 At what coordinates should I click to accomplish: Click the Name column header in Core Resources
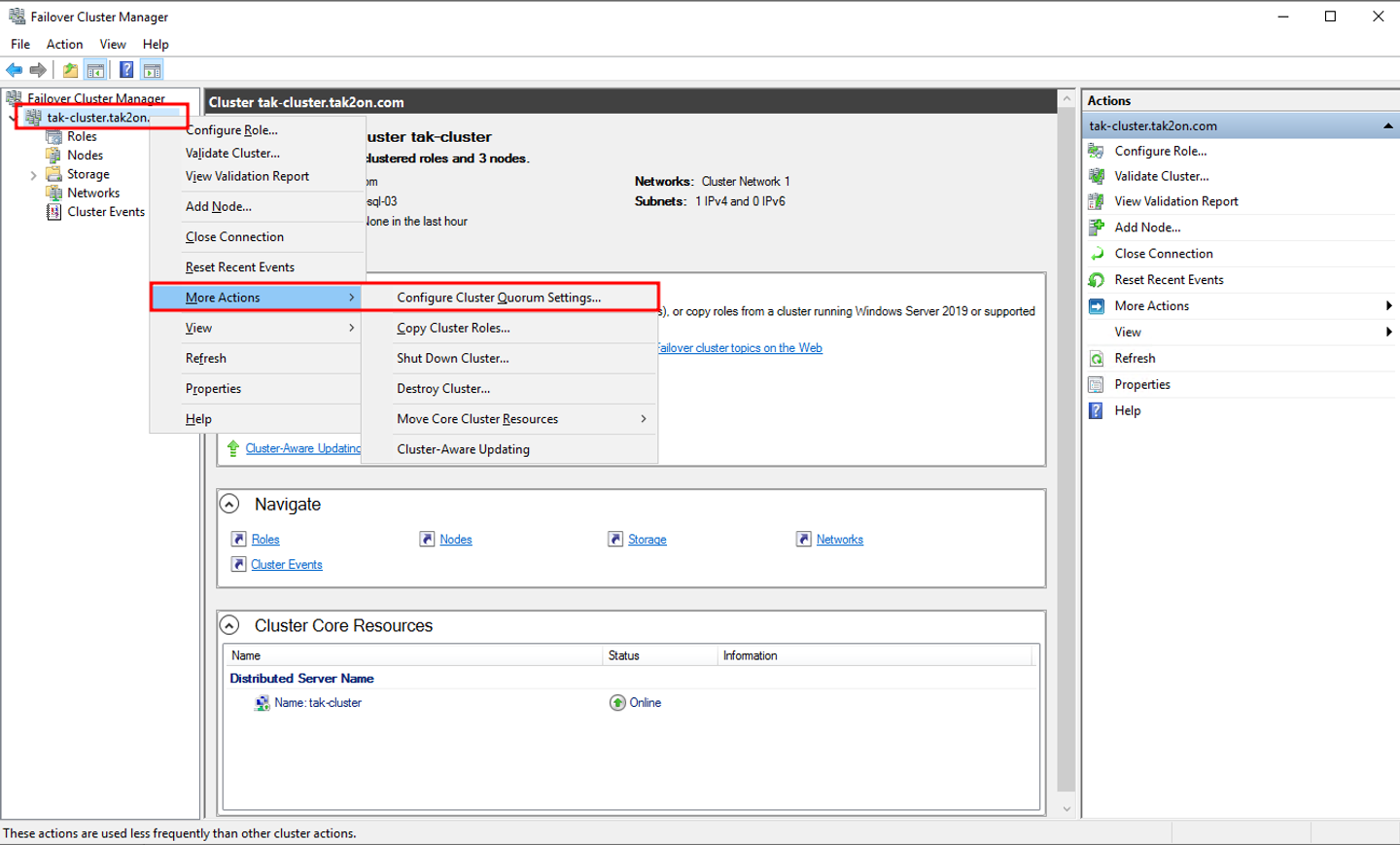tap(413, 655)
